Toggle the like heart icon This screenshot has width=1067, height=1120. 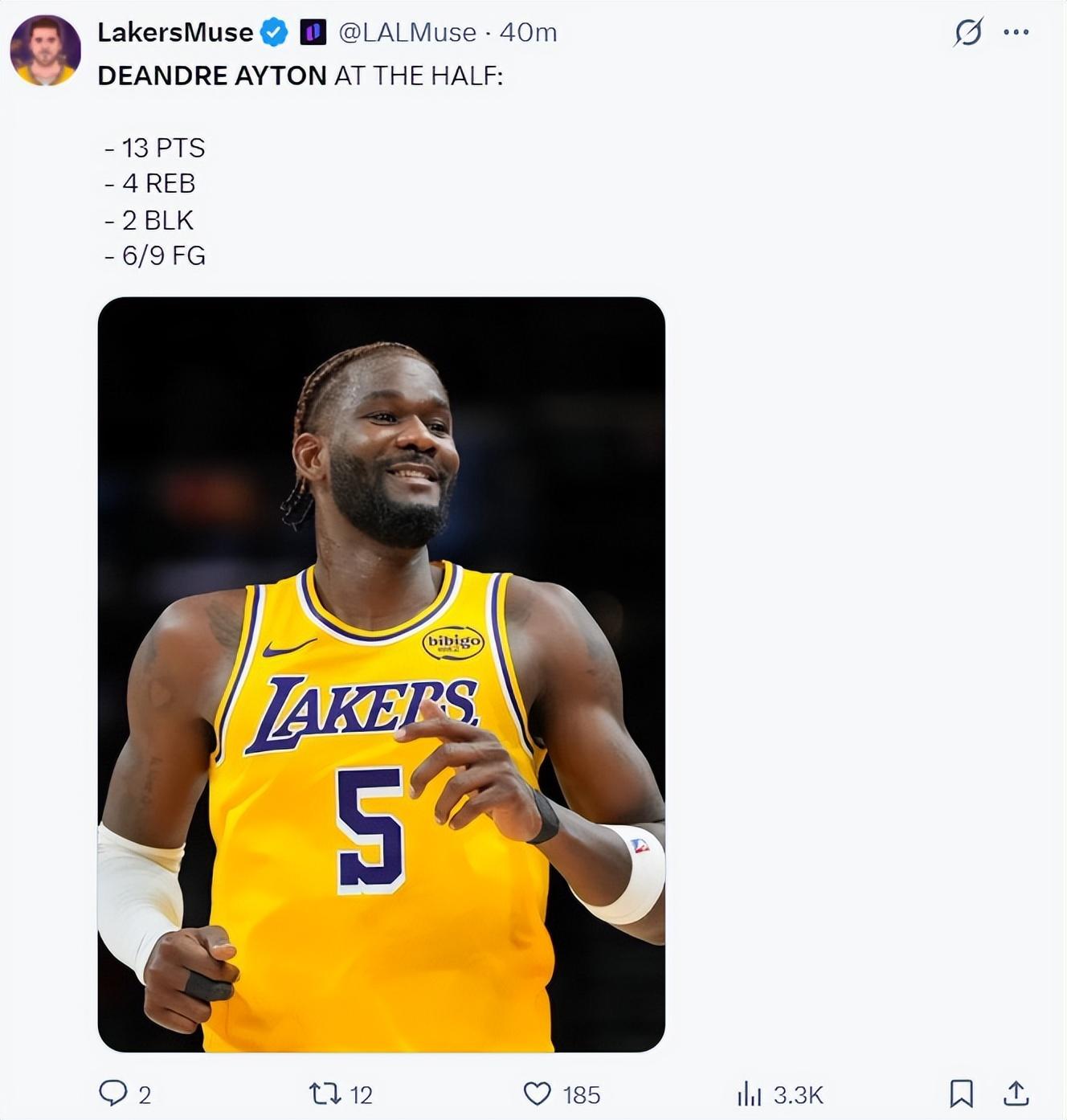(x=538, y=1093)
